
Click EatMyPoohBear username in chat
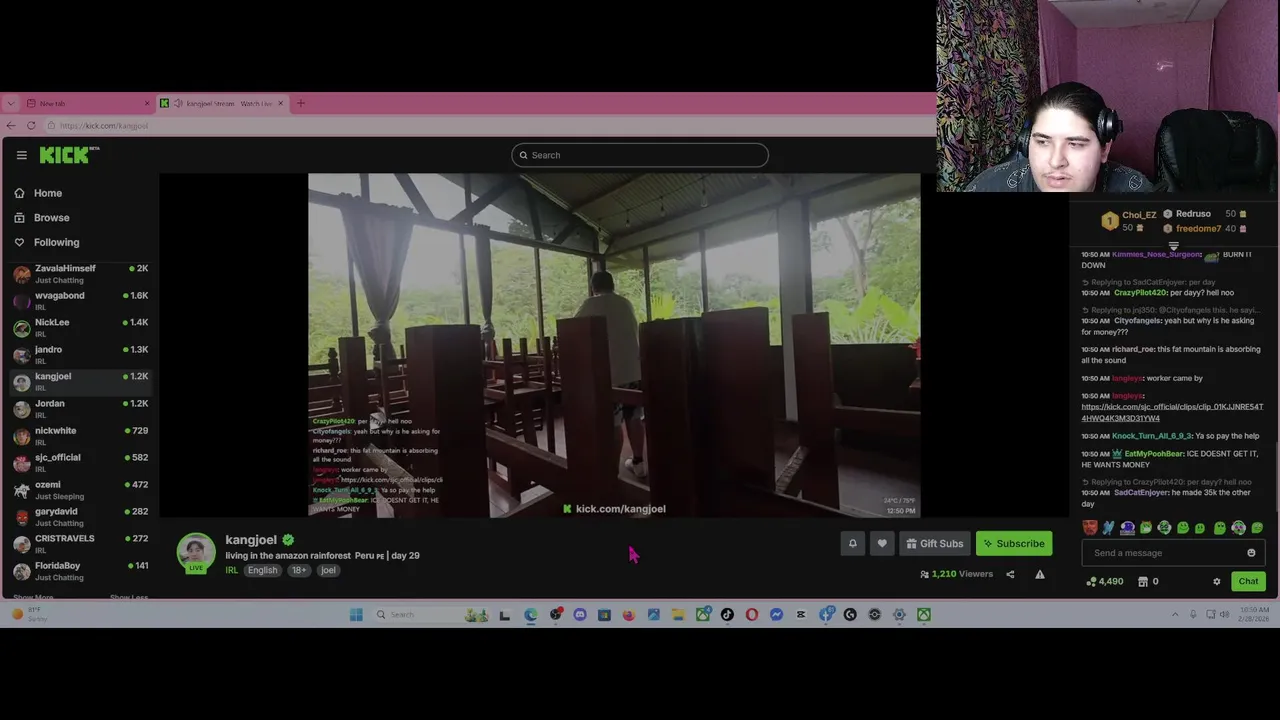click(x=1154, y=453)
